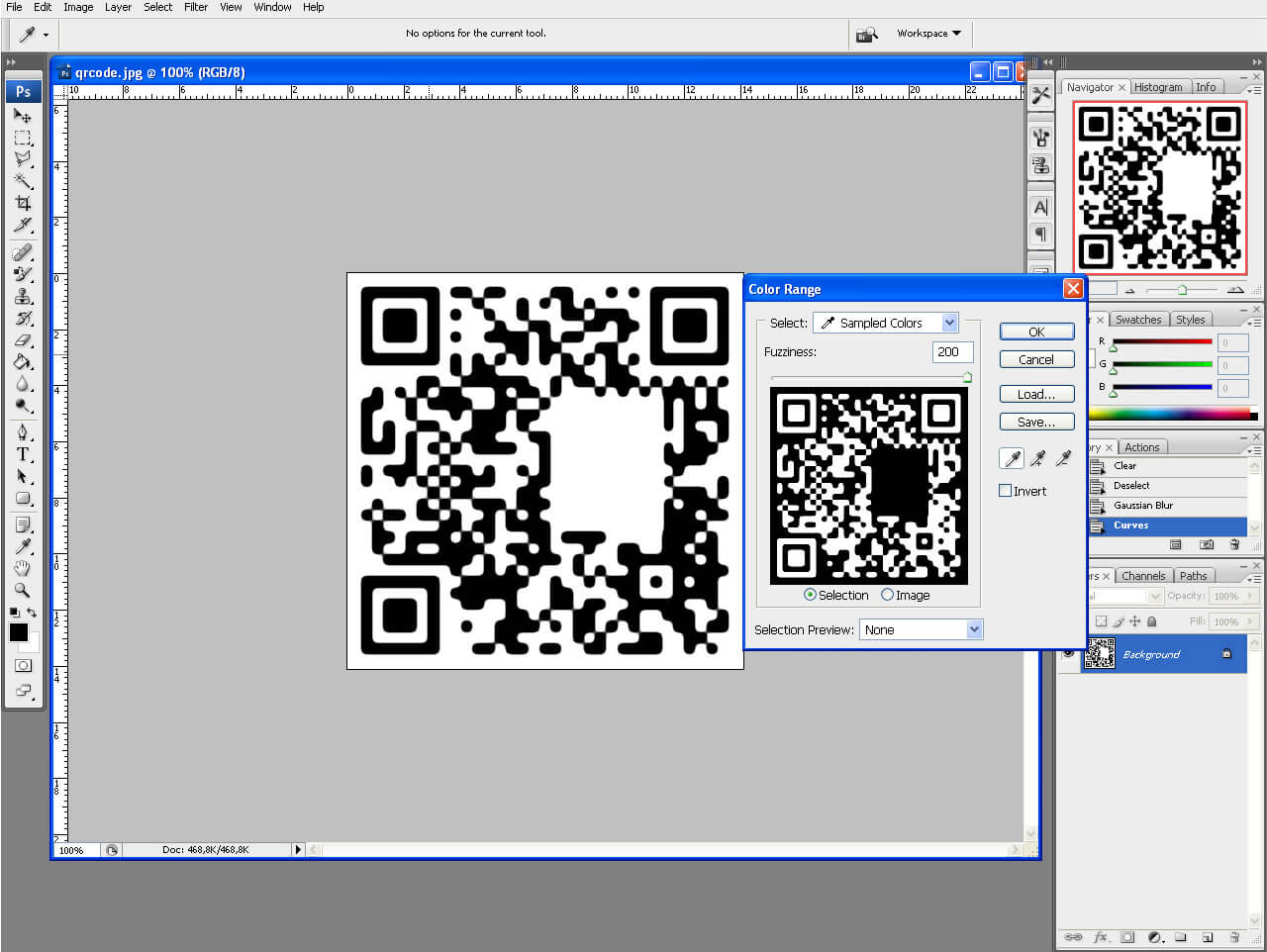Open the Selection Preview dropdown
The width and height of the screenshot is (1267, 952).
pyautogui.click(x=921, y=629)
